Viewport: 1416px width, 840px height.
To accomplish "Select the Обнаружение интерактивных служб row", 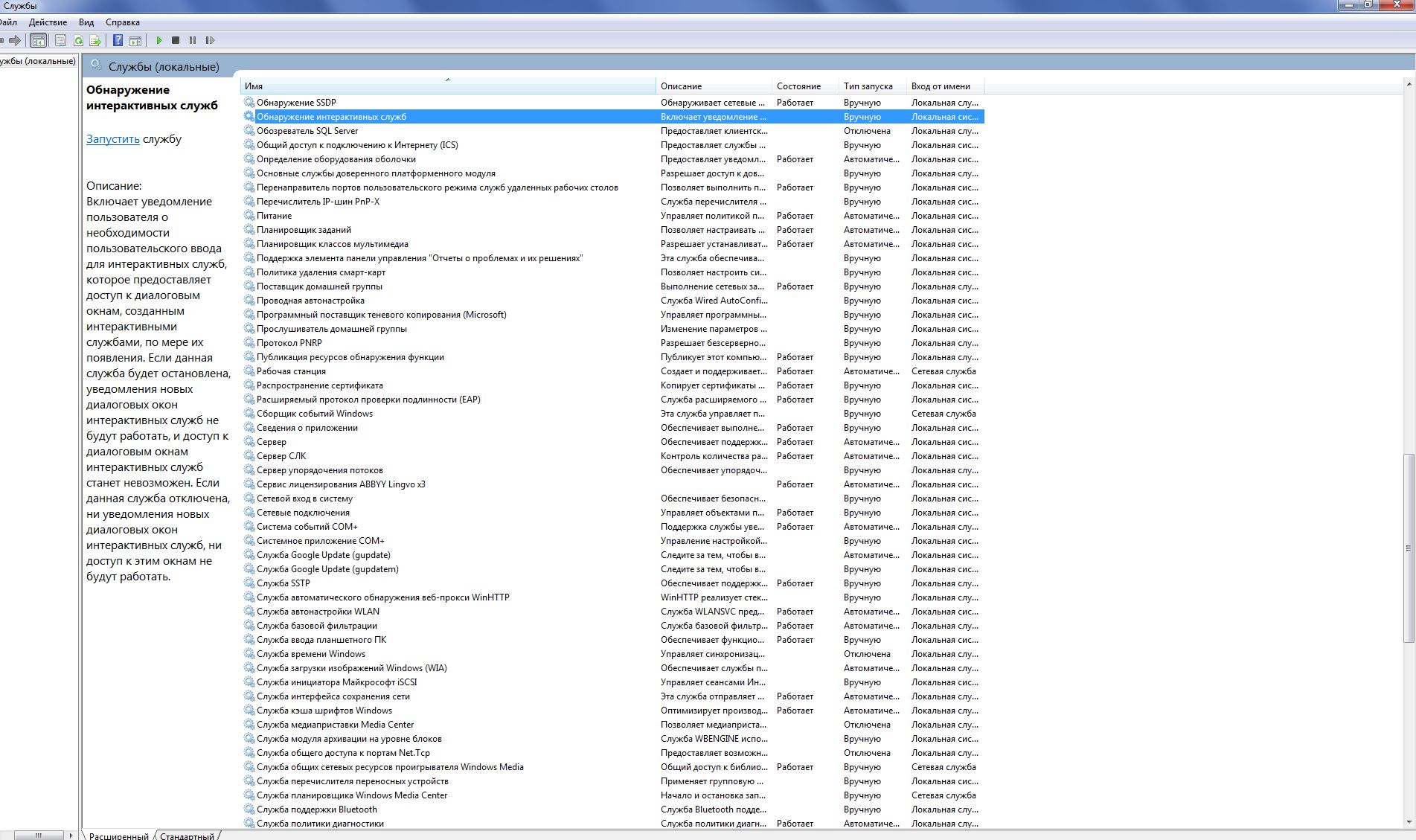I will coord(612,116).
